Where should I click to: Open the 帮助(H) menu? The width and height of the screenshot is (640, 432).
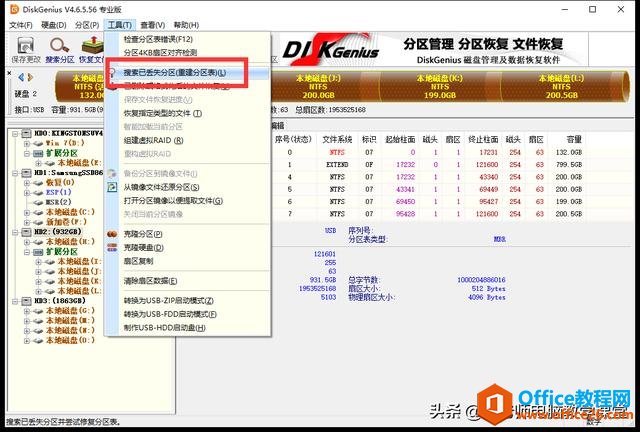click(186, 25)
